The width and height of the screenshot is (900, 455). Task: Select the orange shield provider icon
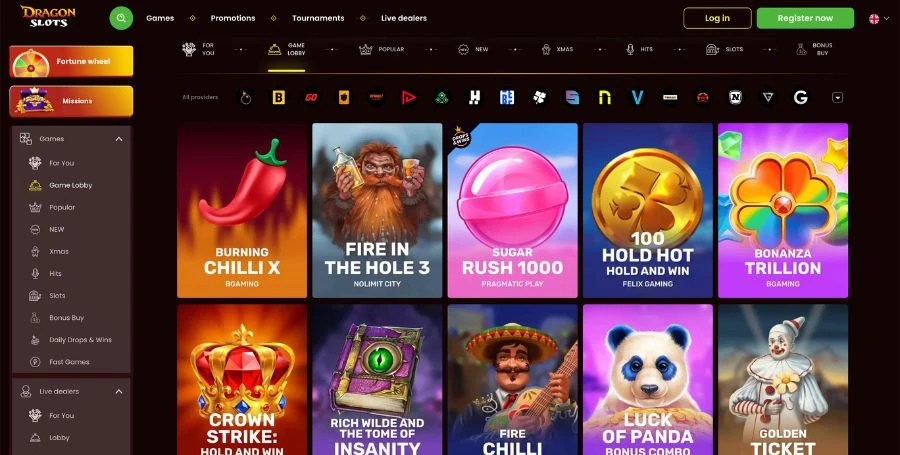pos(344,98)
